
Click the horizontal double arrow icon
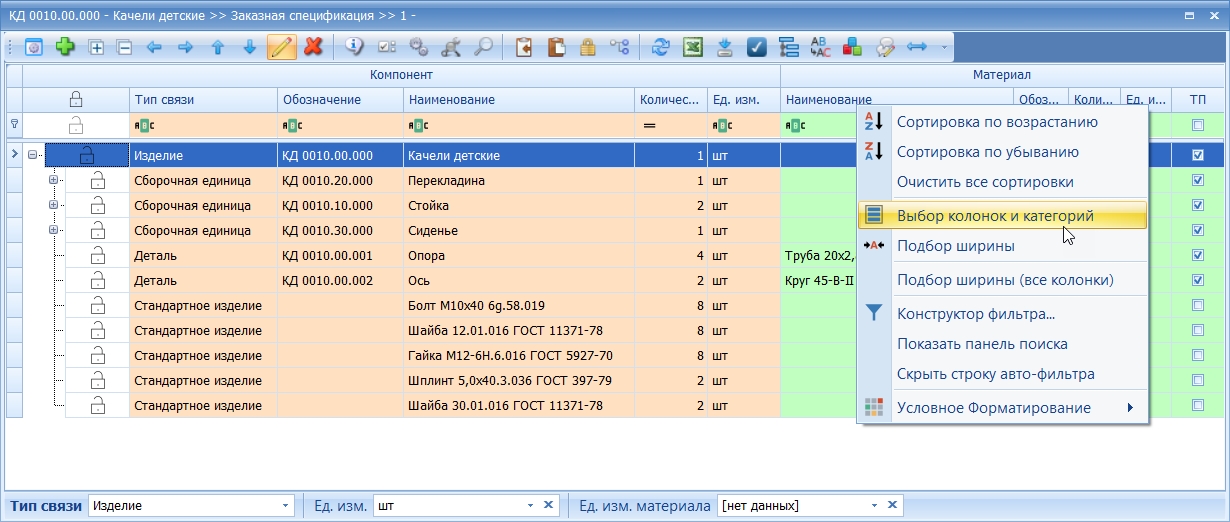coord(917,47)
